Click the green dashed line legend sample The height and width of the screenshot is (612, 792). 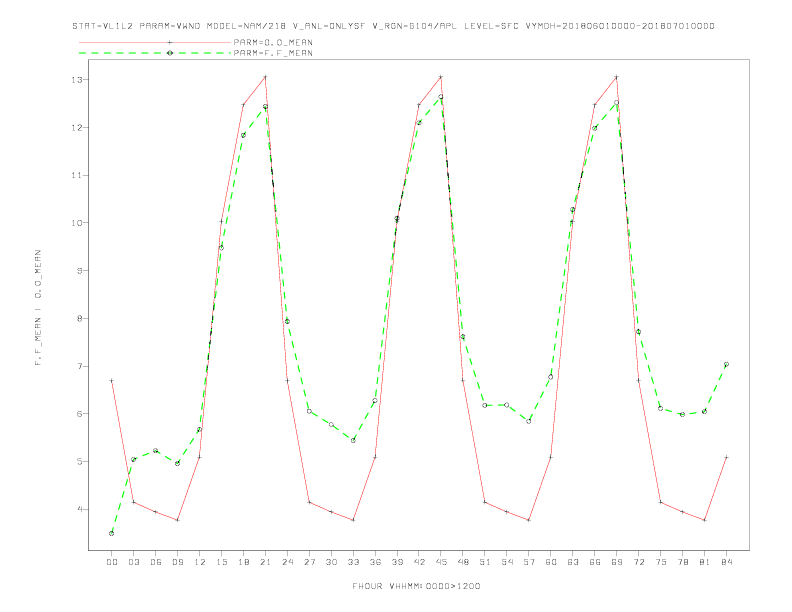tap(155, 53)
